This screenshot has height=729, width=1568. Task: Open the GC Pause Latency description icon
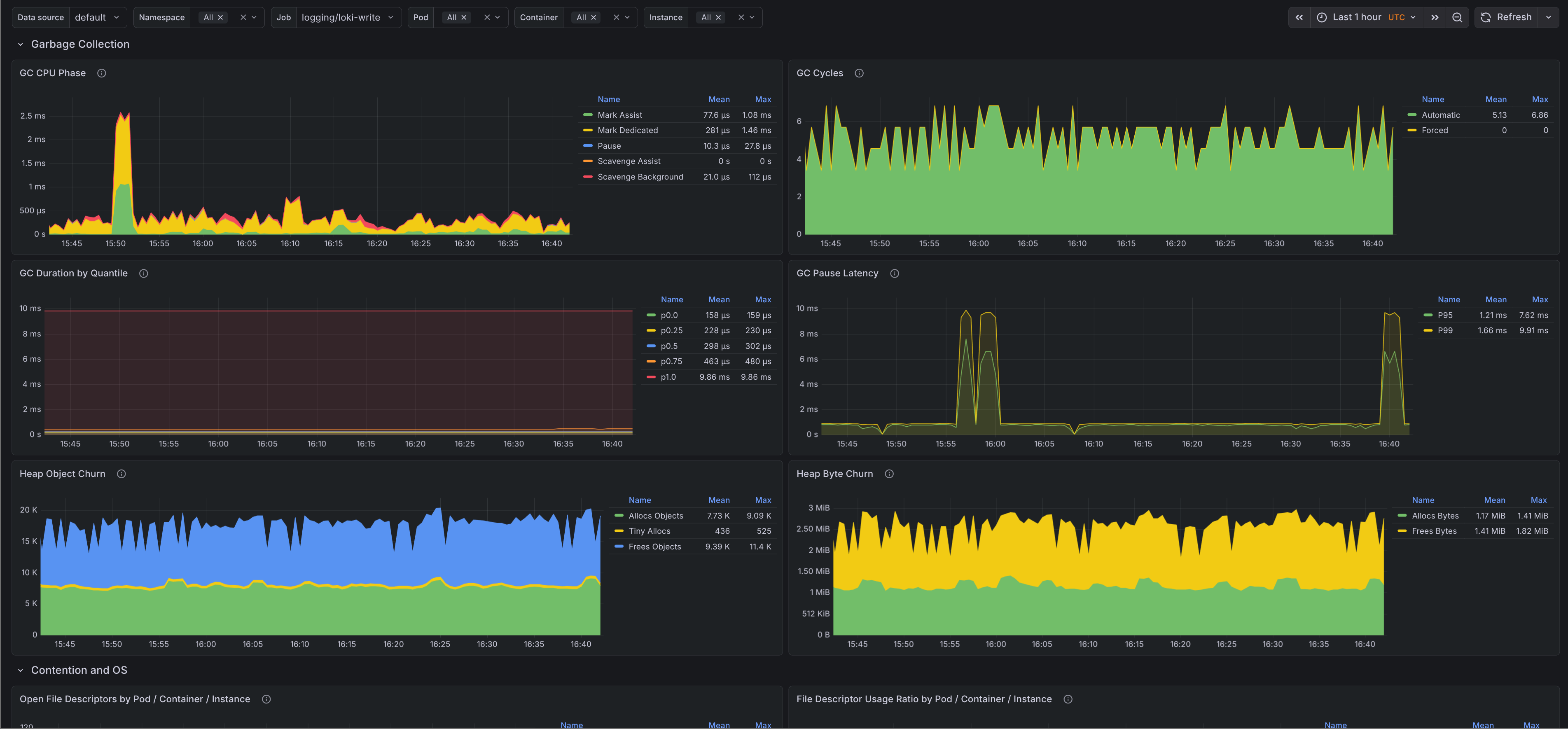coord(894,273)
